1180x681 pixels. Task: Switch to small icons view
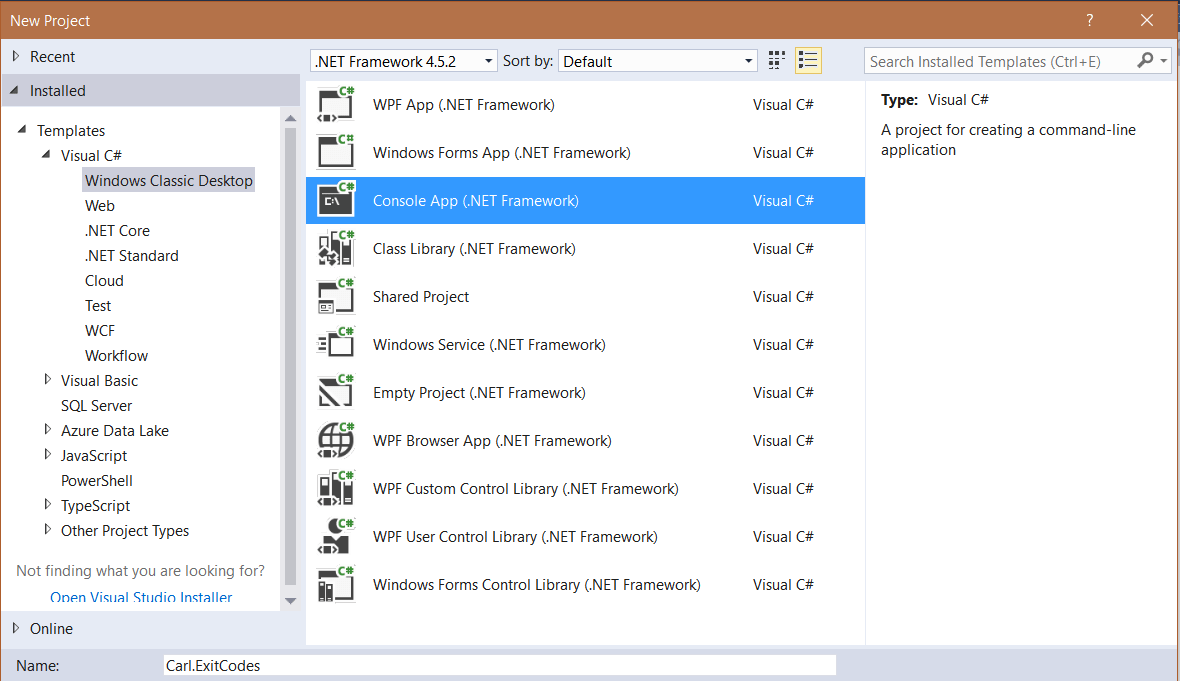(x=777, y=60)
